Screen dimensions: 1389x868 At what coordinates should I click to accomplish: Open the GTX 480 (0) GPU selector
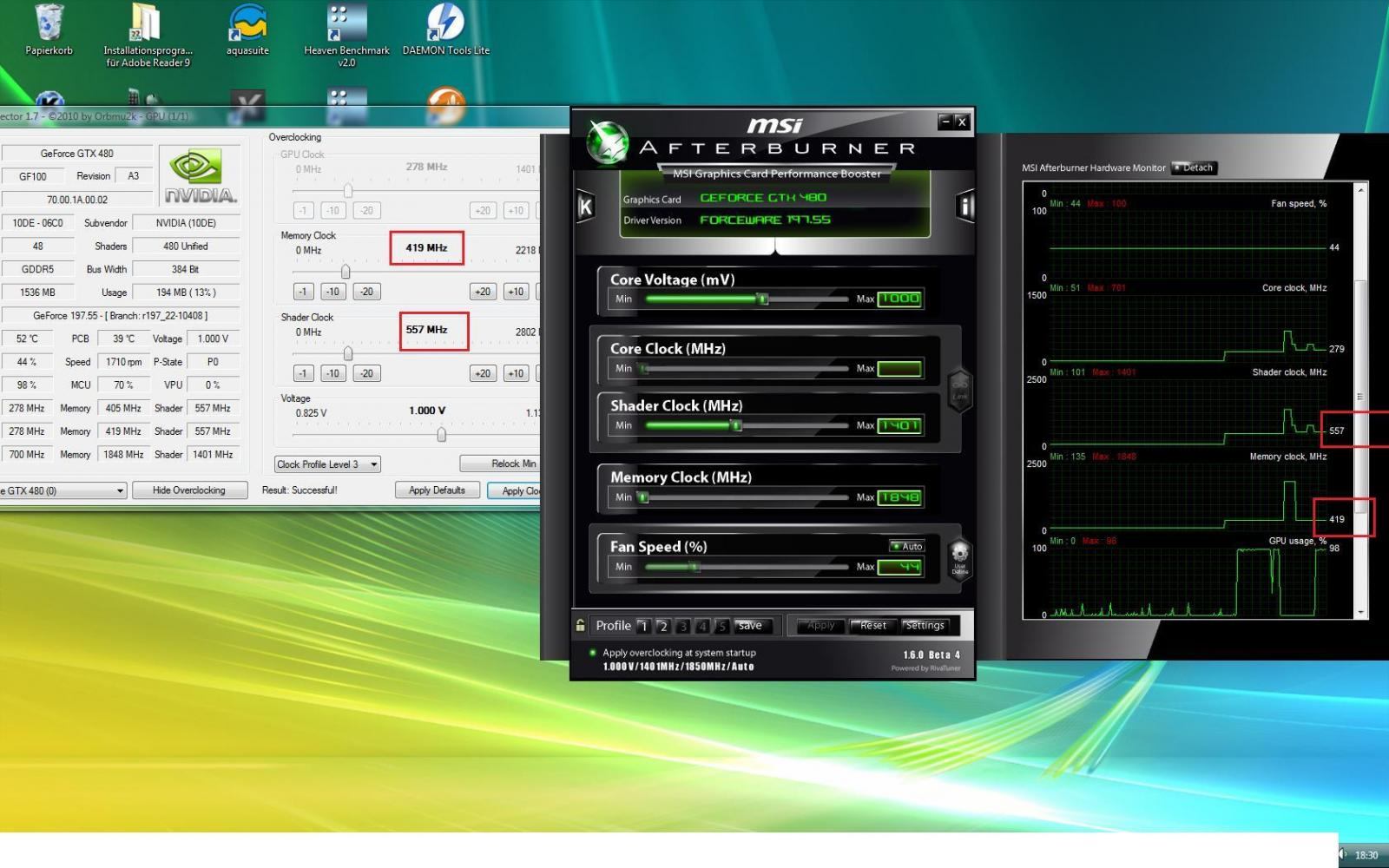63,490
